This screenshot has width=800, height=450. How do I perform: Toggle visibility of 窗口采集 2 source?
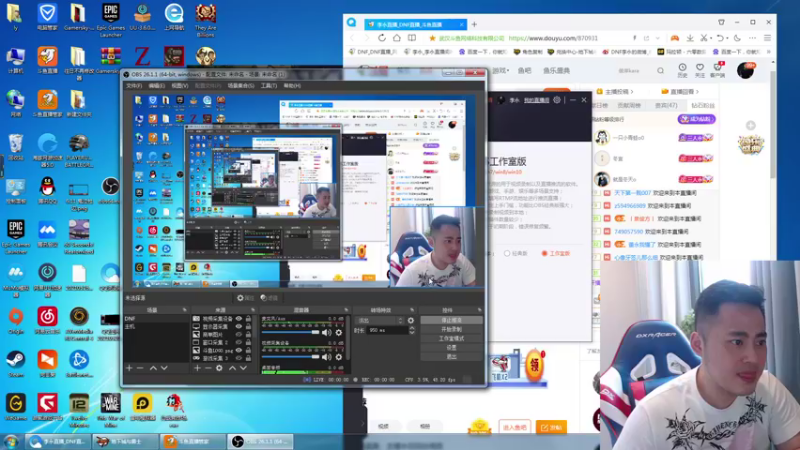point(238,343)
